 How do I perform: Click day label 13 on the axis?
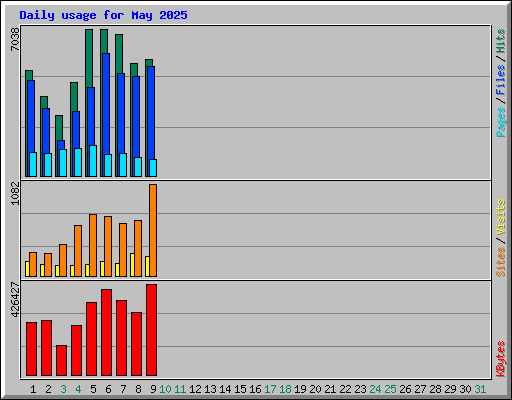coord(210,389)
